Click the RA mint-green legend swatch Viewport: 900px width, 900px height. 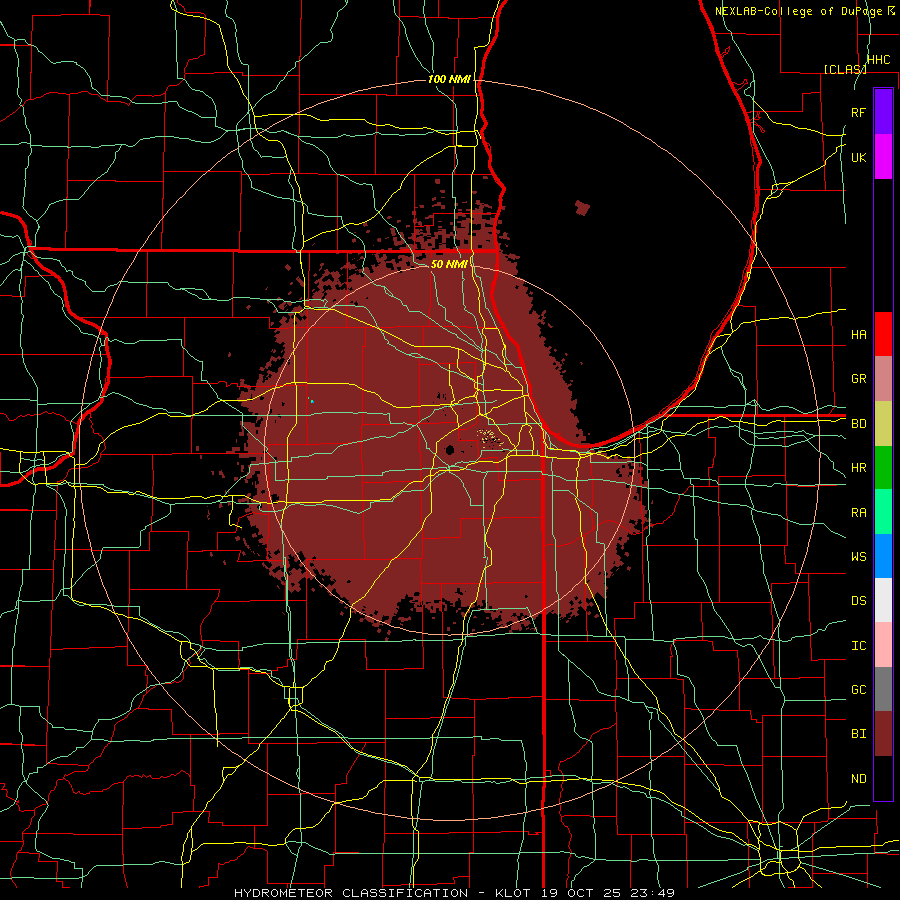[x=883, y=512]
